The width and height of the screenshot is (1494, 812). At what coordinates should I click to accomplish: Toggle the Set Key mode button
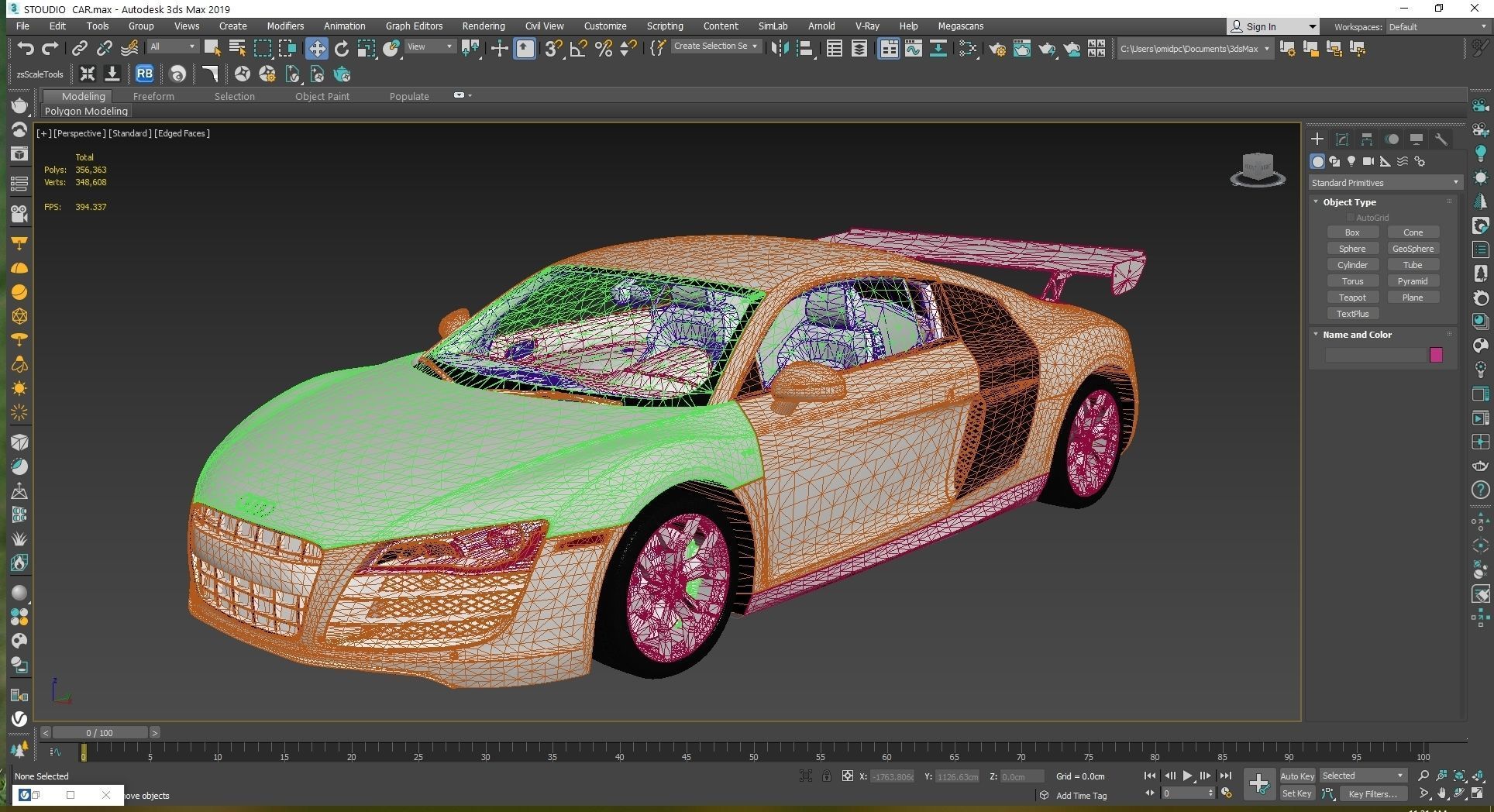click(1296, 793)
